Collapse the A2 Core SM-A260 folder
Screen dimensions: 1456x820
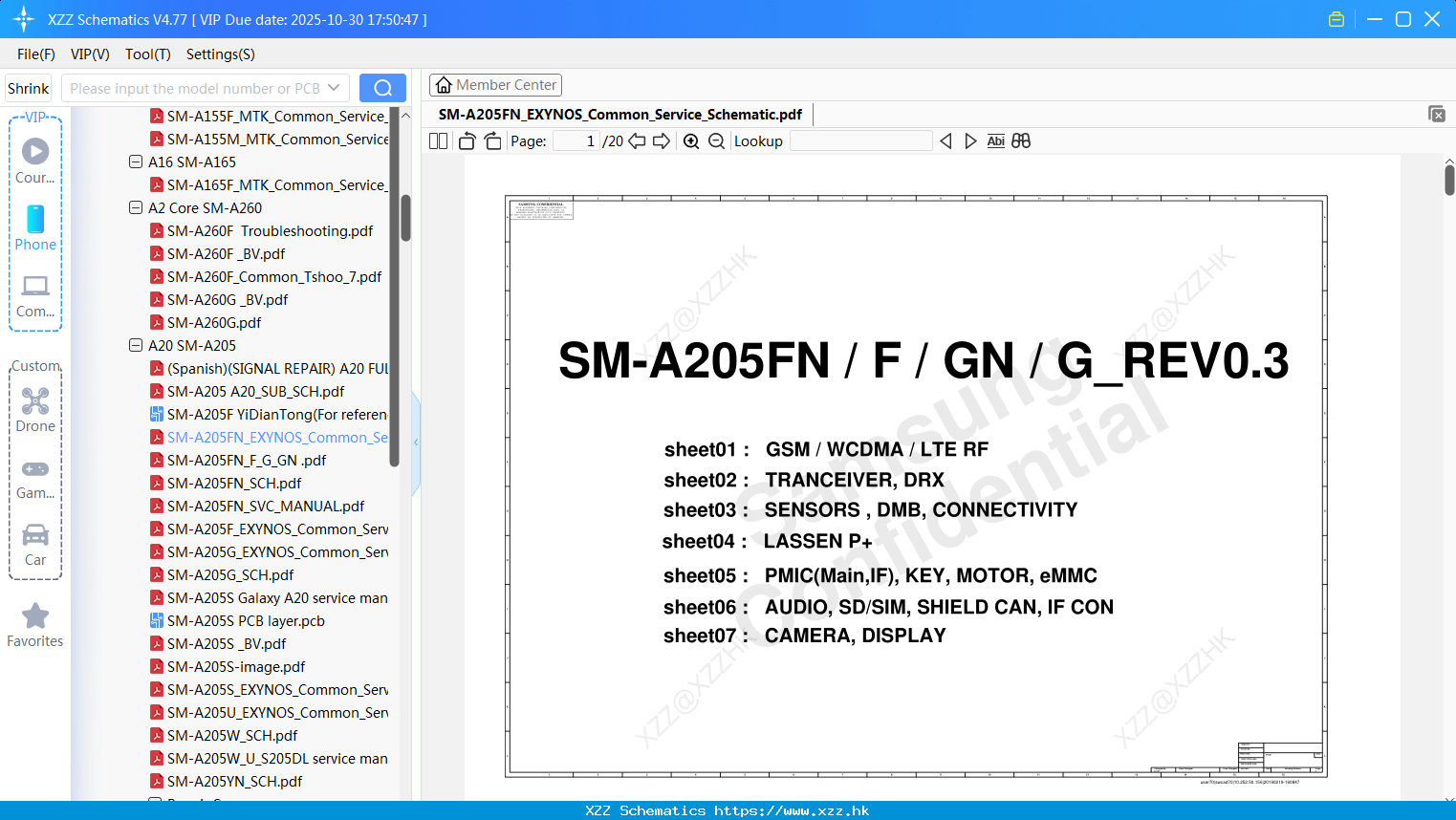click(x=136, y=207)
